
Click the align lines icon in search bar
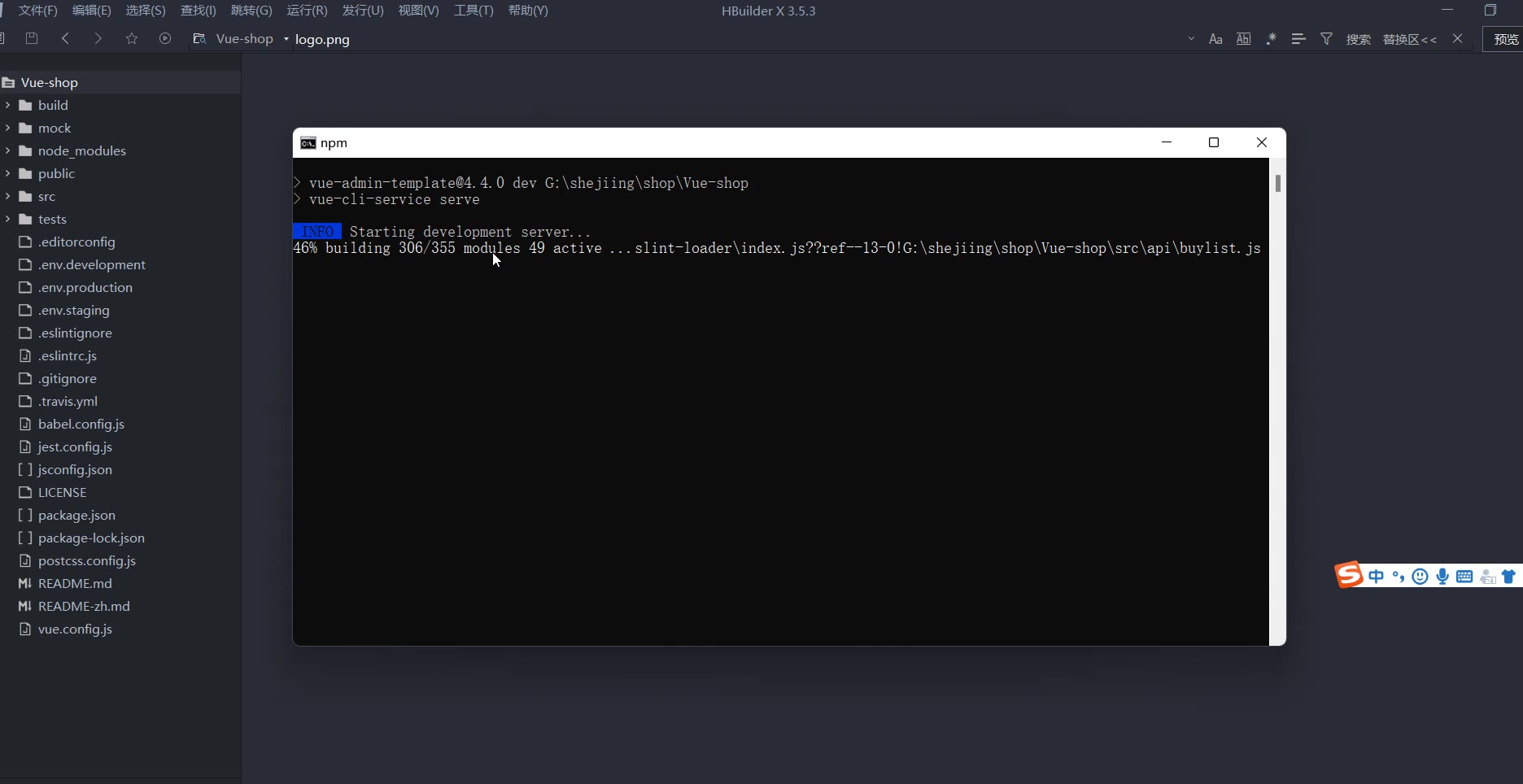tap(1298, 38)
